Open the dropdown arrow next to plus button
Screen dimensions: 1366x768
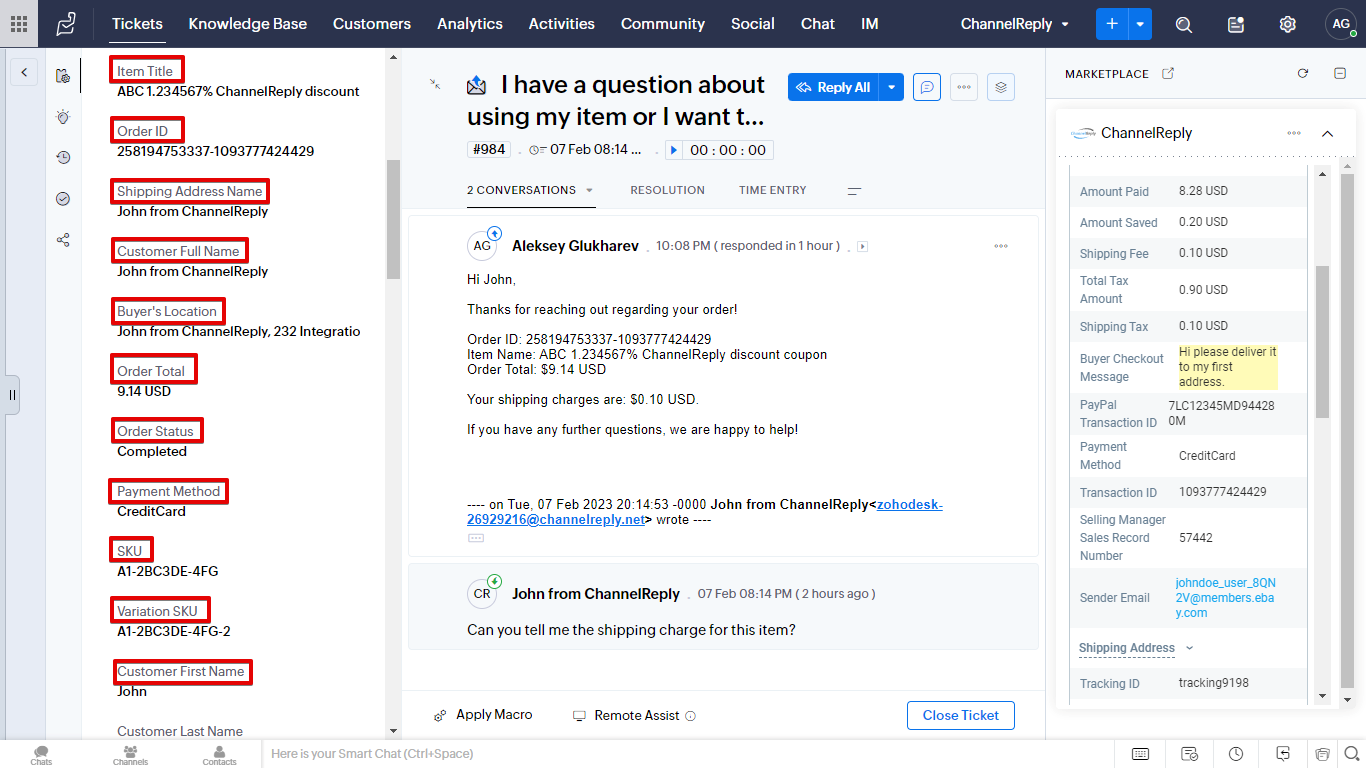pyautogui.click(x=1140, y=24)
